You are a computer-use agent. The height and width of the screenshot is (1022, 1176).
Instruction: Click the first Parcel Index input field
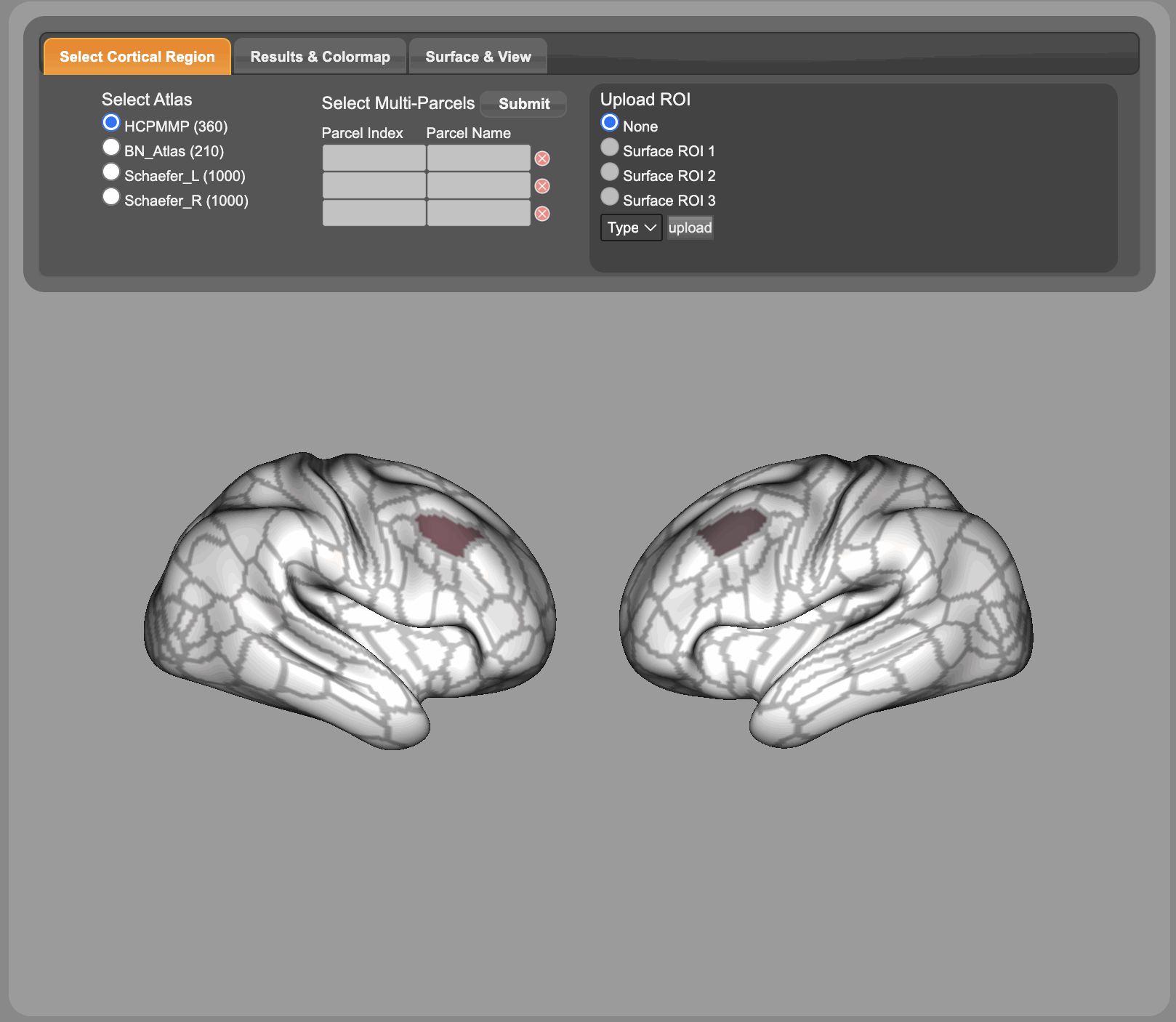point(374,158)
